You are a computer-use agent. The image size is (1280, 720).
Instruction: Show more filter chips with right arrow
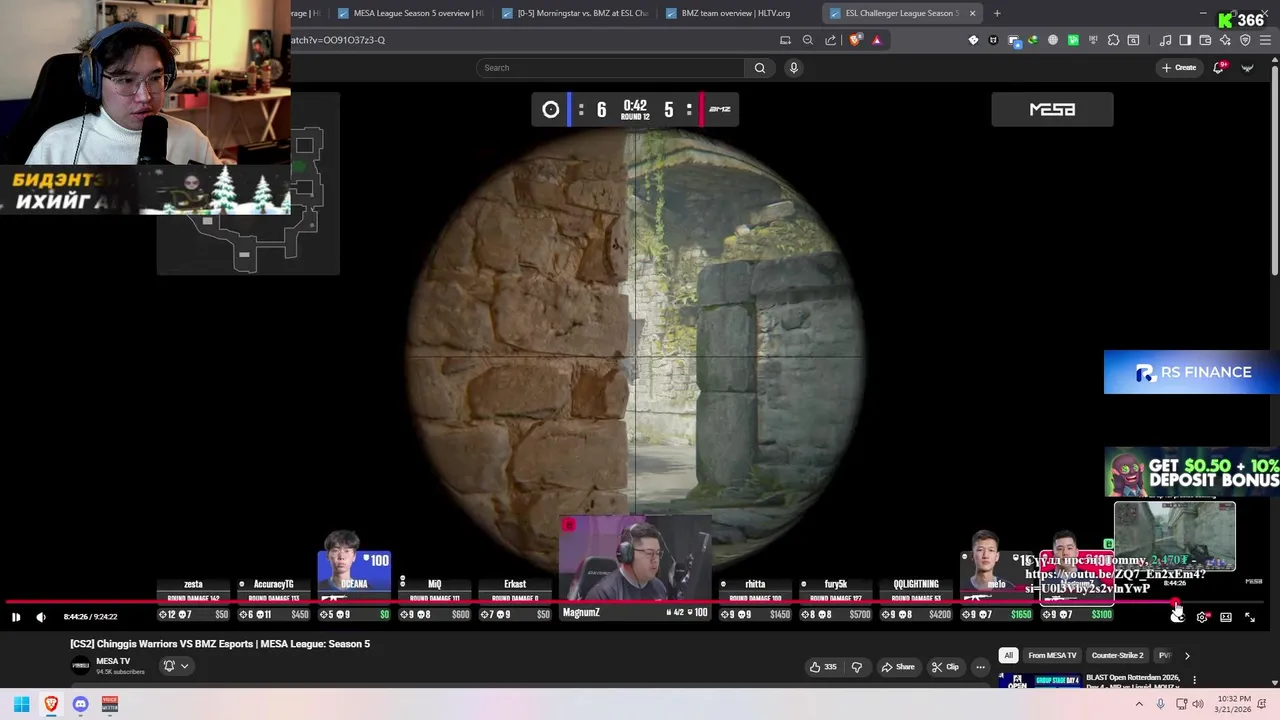pyautogui.click(x=1187, y=656)
